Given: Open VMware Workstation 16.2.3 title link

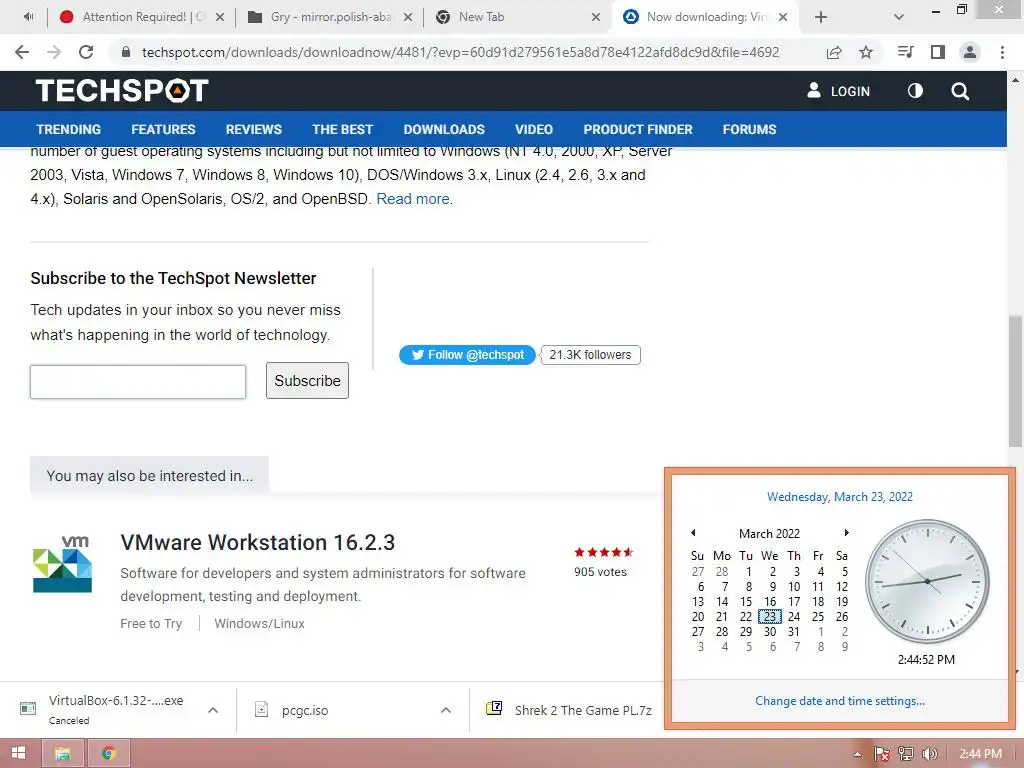Looking at the screenshot, I should point(257,543).
